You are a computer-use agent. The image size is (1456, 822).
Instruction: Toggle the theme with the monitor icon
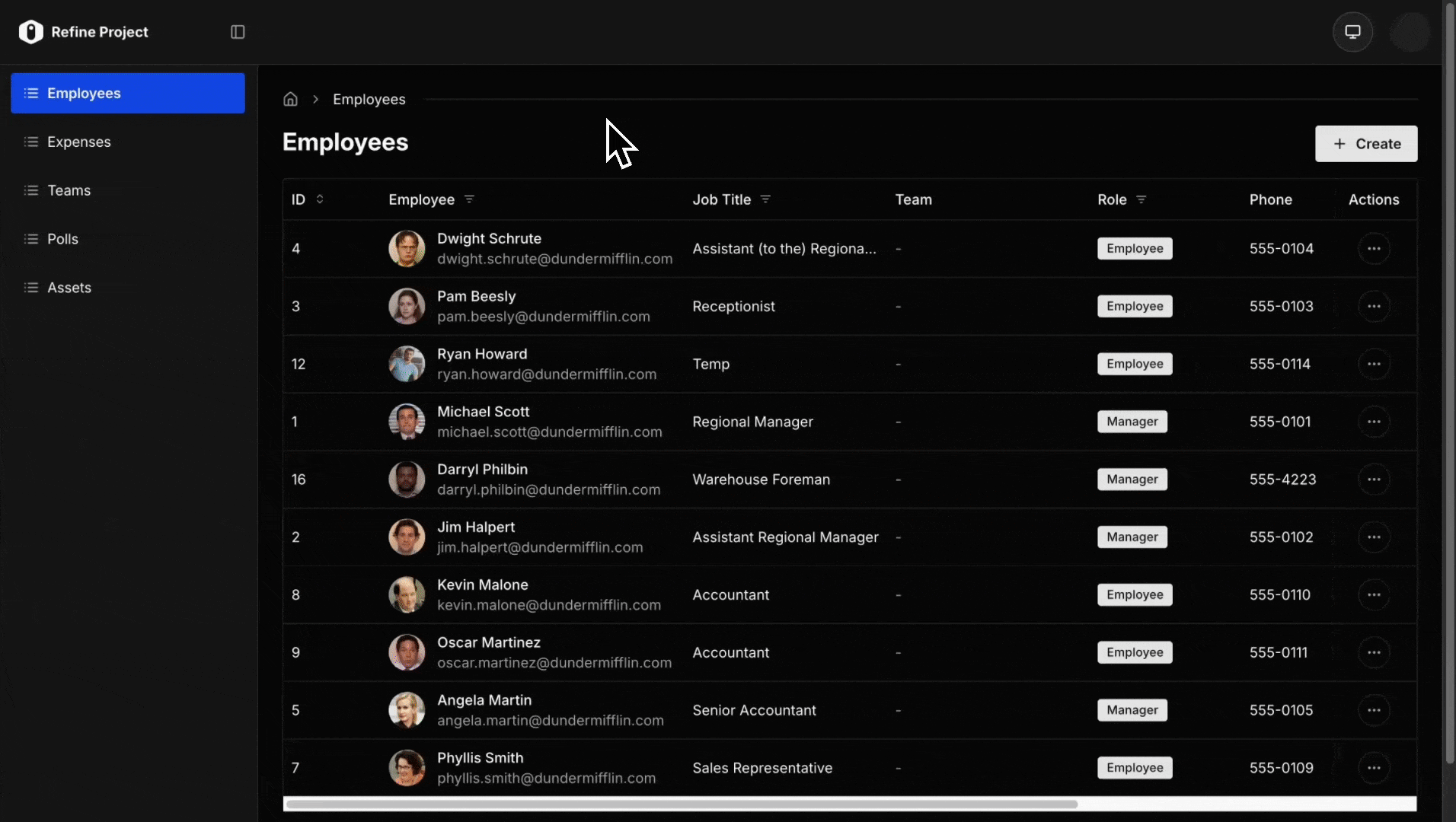tap(1352, 32)
